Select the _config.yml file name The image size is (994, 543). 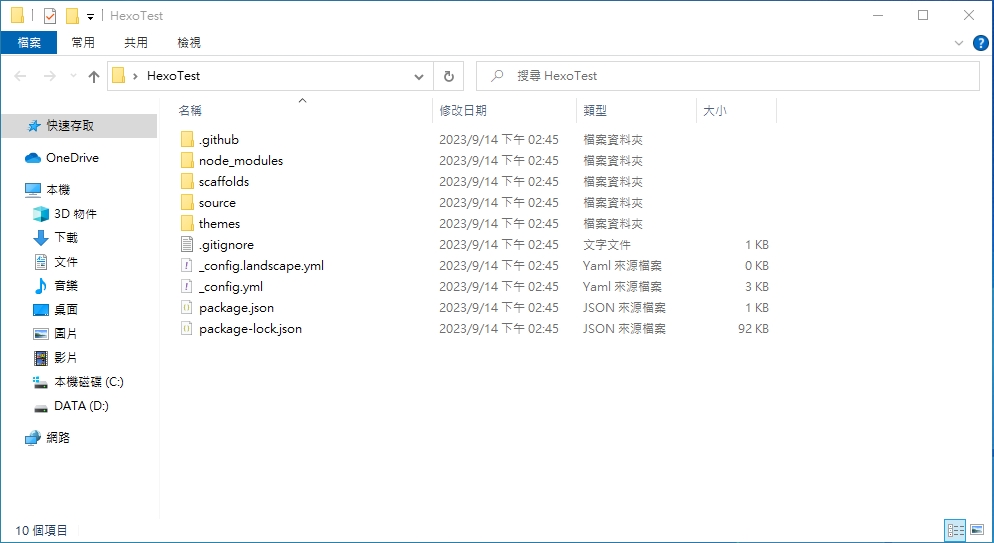click(231, 286)
